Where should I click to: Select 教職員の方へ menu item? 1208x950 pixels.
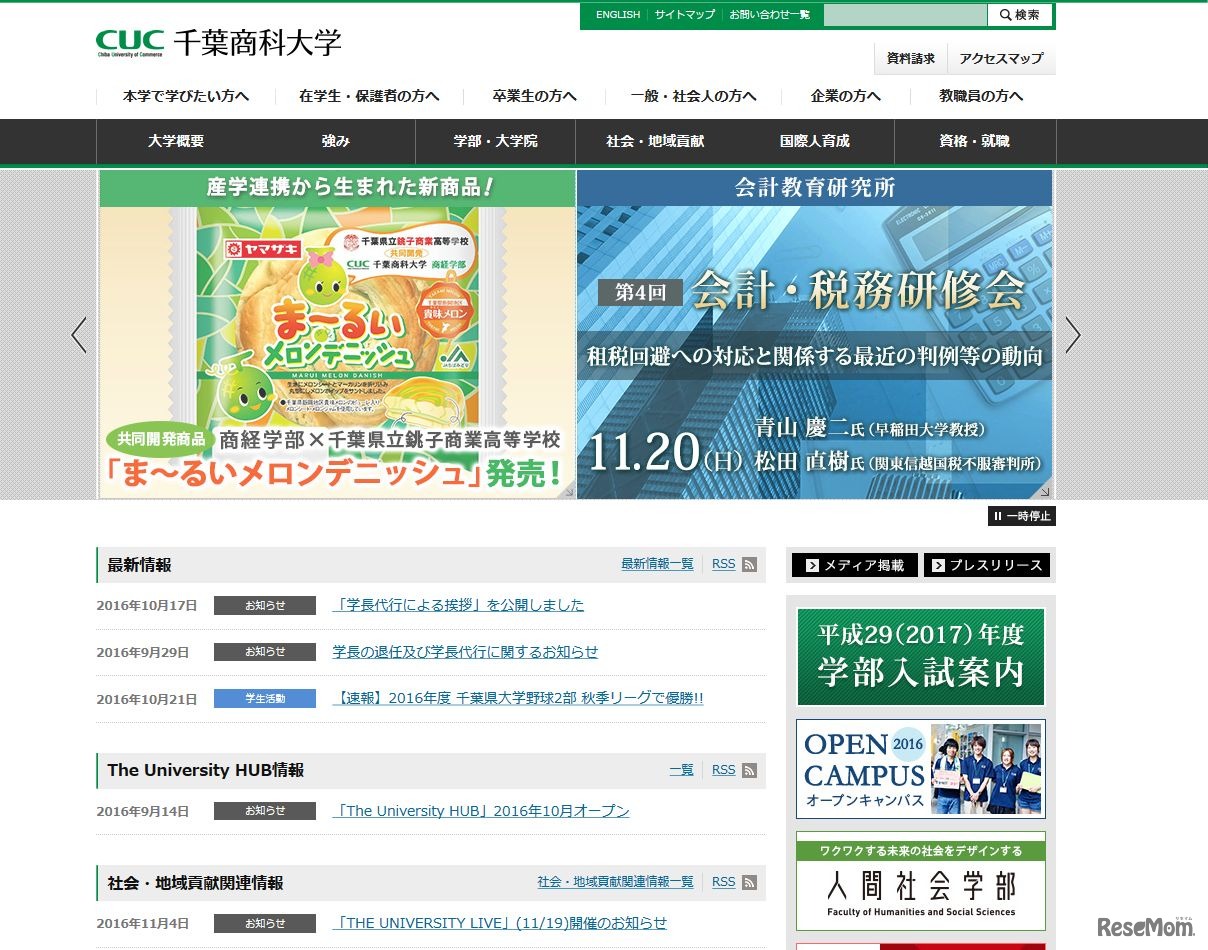[981, 96]
